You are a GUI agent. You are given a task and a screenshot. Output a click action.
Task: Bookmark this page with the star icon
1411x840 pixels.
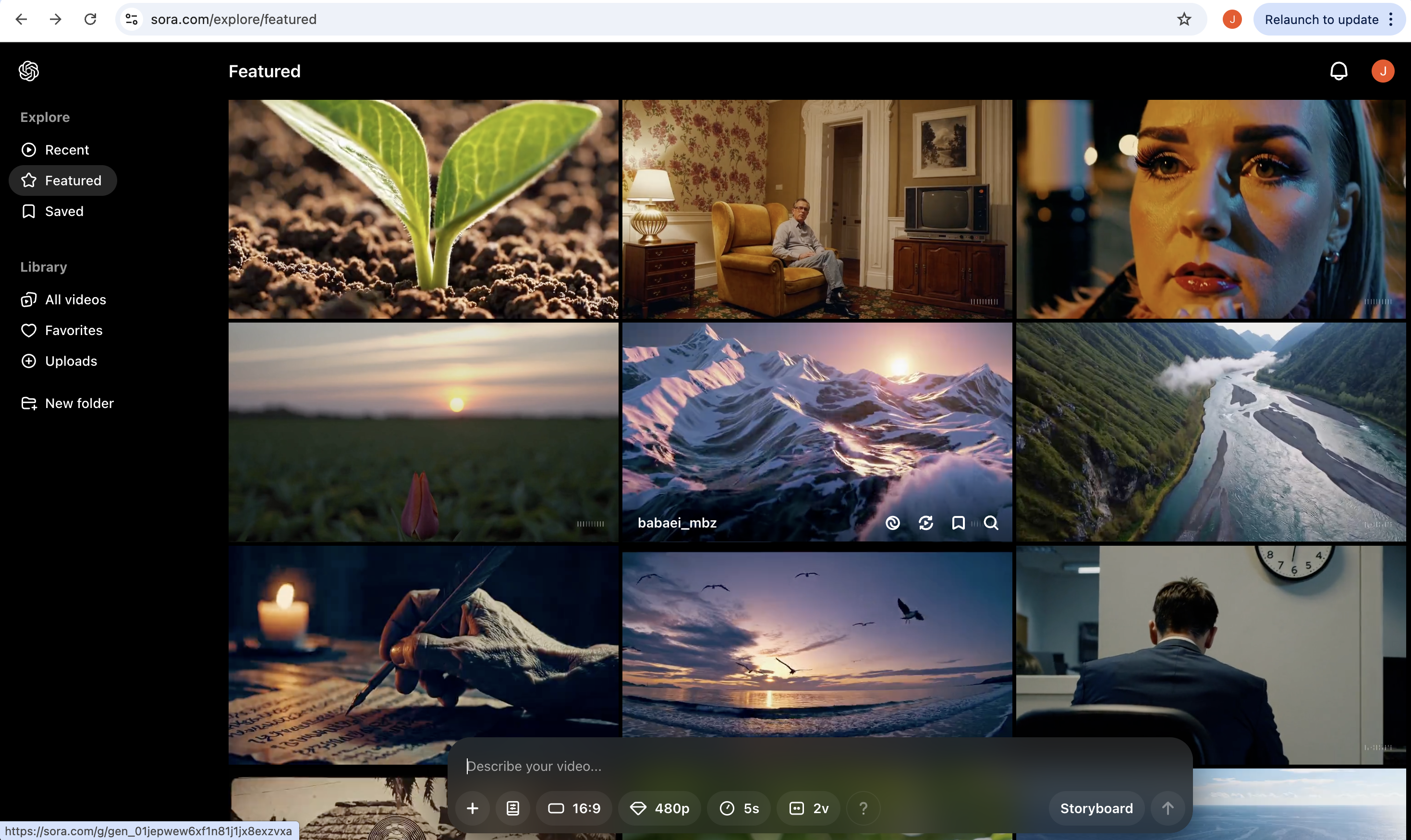(1184, 19)
